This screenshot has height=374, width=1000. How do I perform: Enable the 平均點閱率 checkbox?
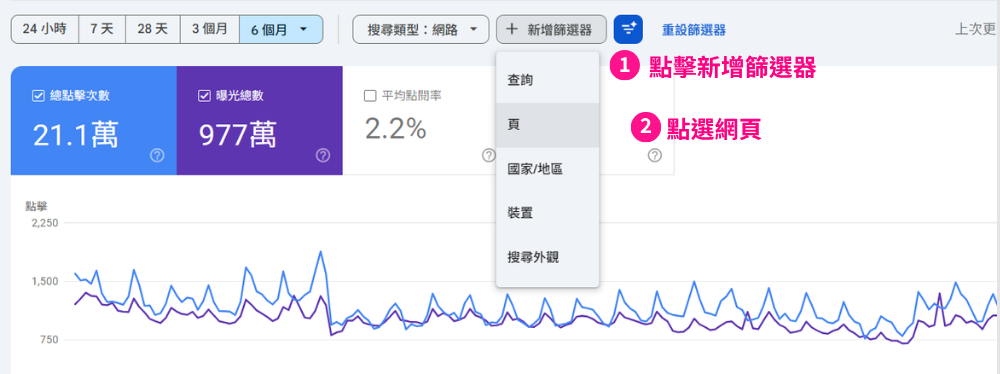[369, 96]
